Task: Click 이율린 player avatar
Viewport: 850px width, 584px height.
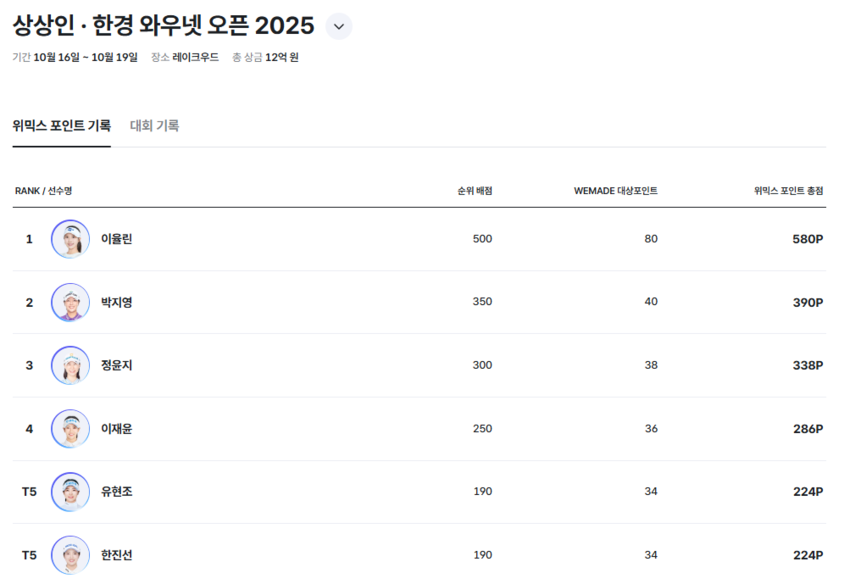Action: click(x=70, y=239)
